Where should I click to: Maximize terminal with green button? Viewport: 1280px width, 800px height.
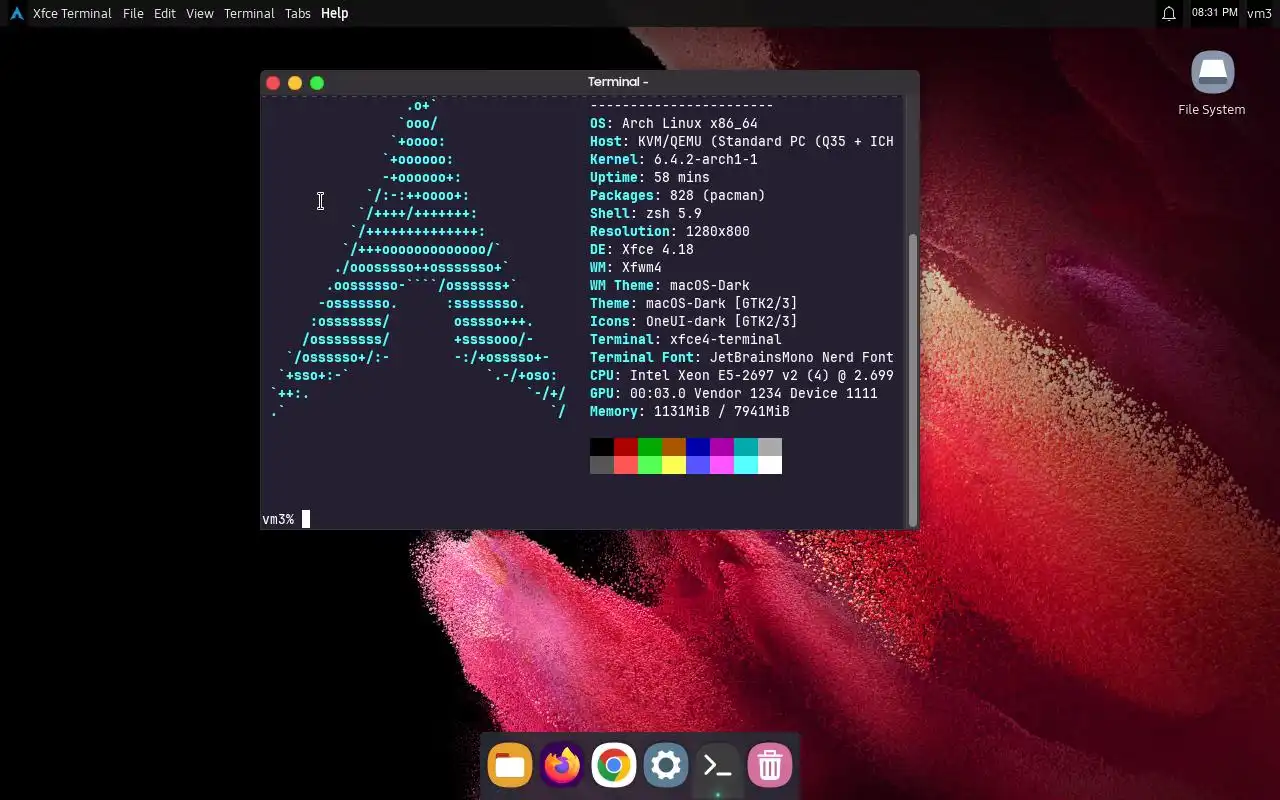click(x=317, y=83)
